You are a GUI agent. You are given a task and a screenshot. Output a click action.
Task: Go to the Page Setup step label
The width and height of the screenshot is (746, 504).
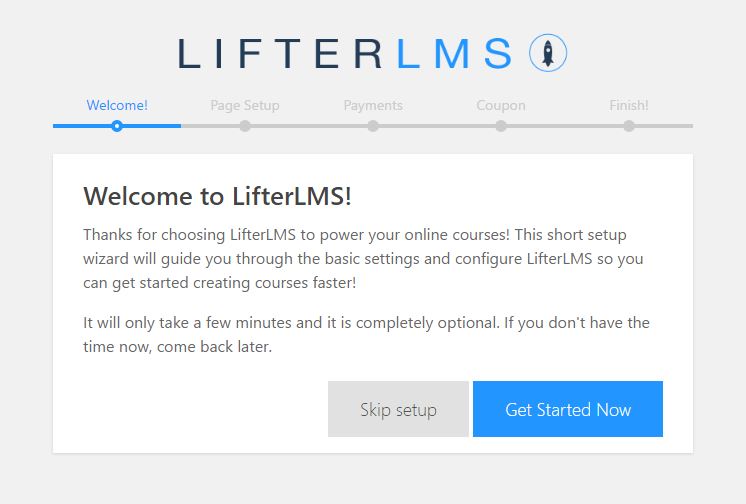click(x=245, y=105)
